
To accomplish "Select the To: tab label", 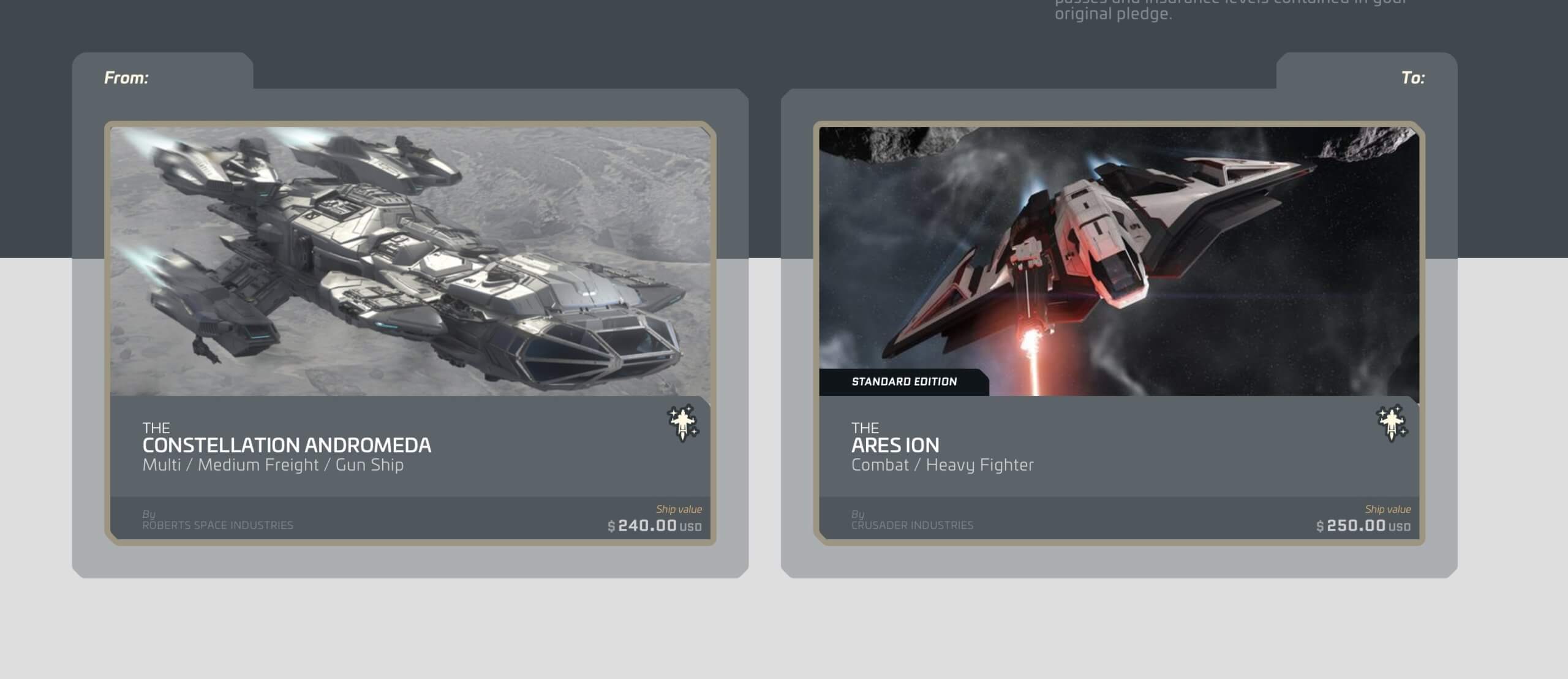I will [x=1412, y=78].
